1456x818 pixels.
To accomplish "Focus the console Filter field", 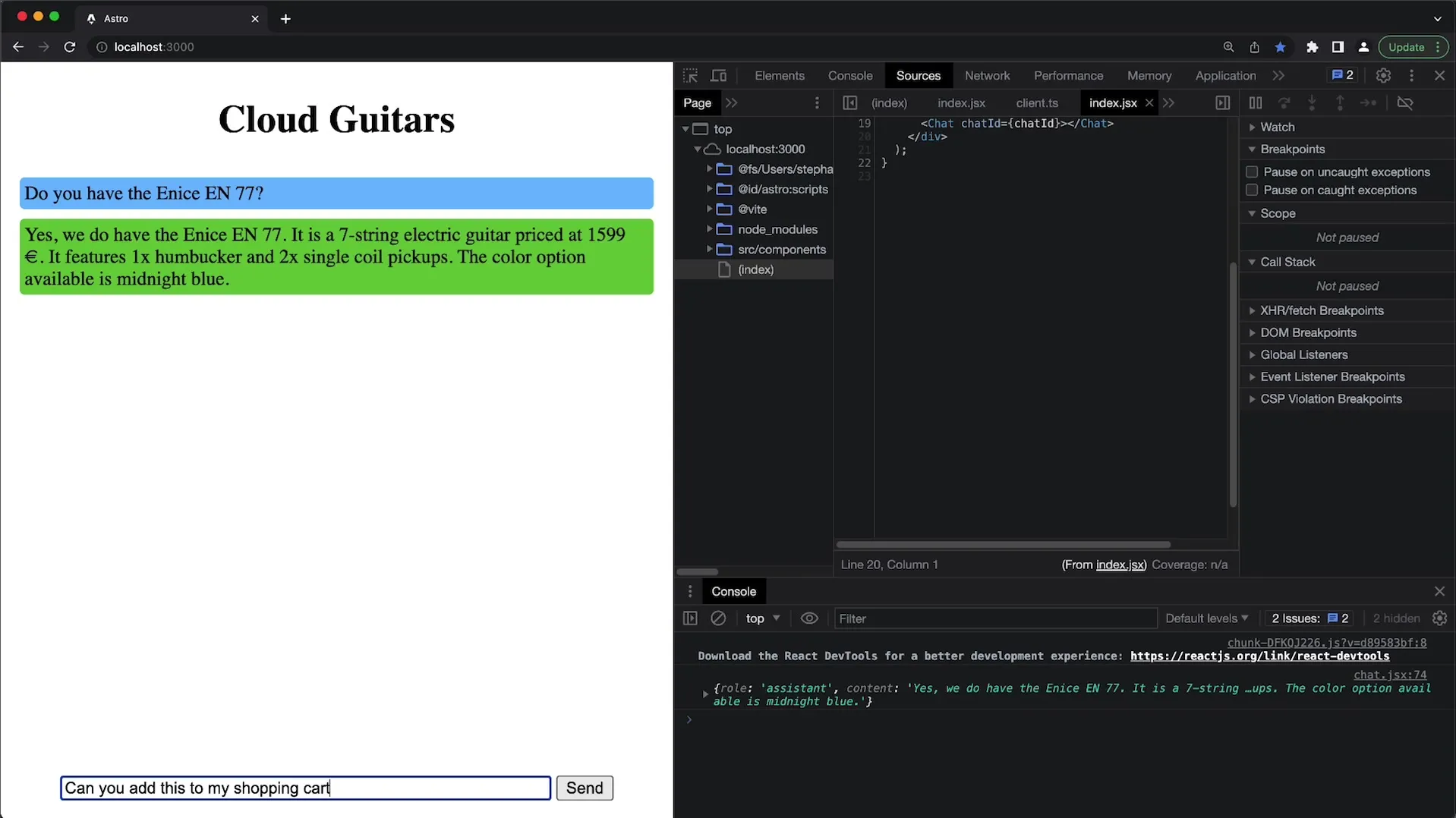I will (x=995, y=618).
